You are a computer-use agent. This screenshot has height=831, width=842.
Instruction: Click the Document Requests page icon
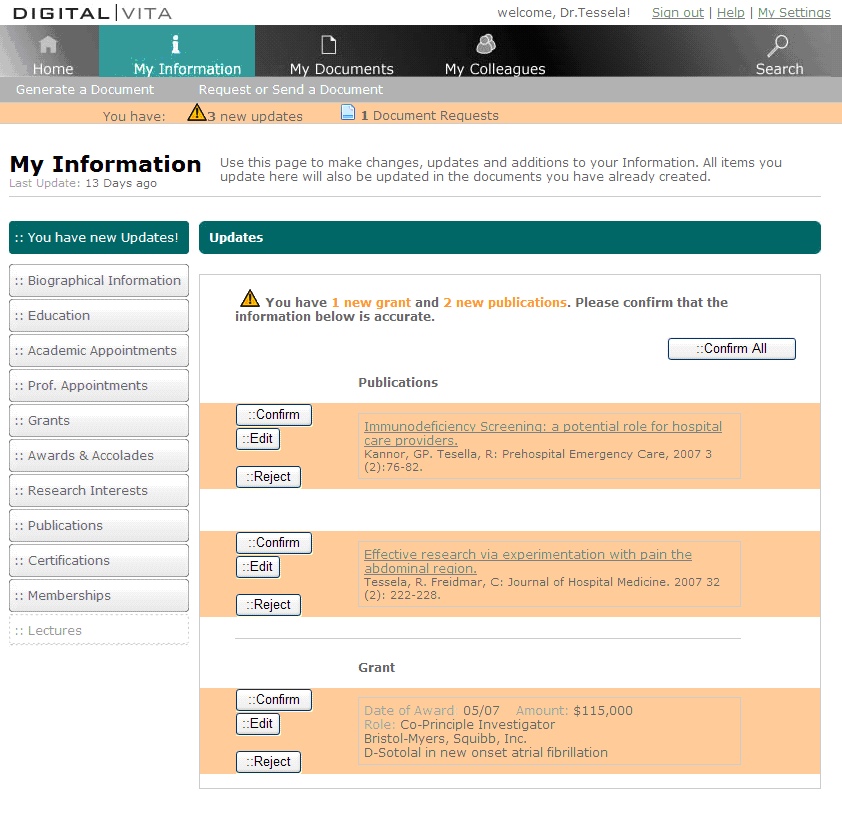348,113
